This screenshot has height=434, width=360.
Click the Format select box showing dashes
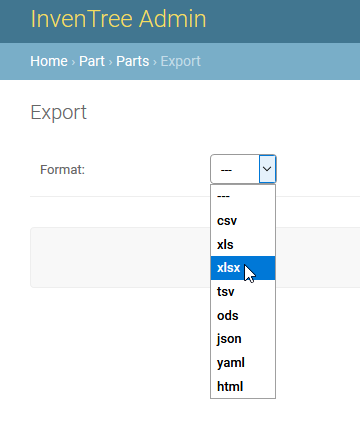pos(243,169)
